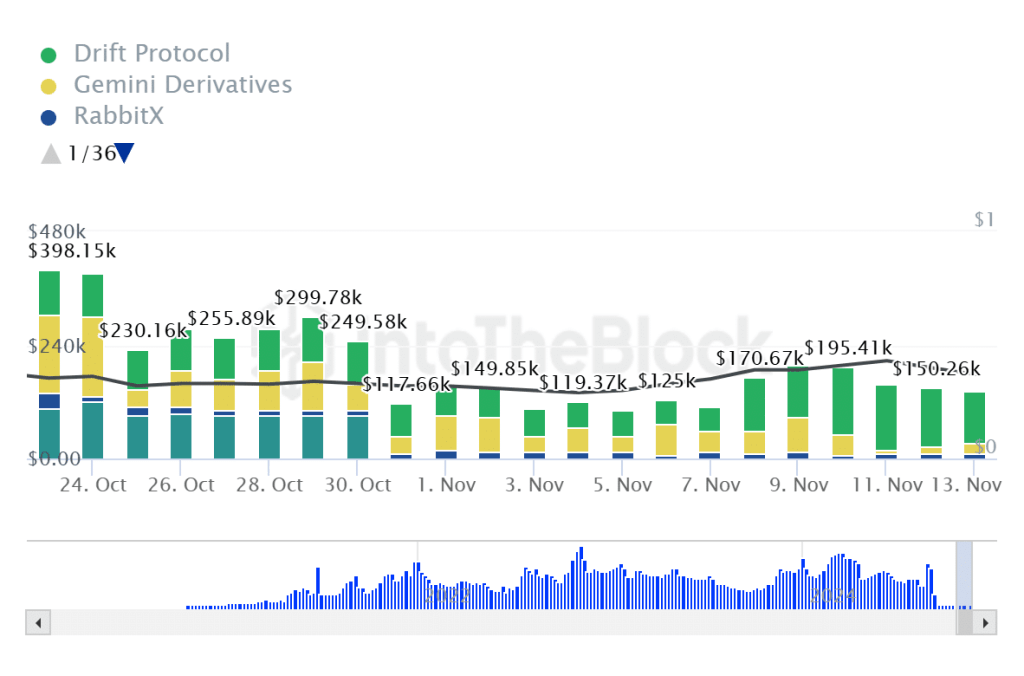
Task: Click the 5. Nov axis label
Action: (x=622, y=485)
